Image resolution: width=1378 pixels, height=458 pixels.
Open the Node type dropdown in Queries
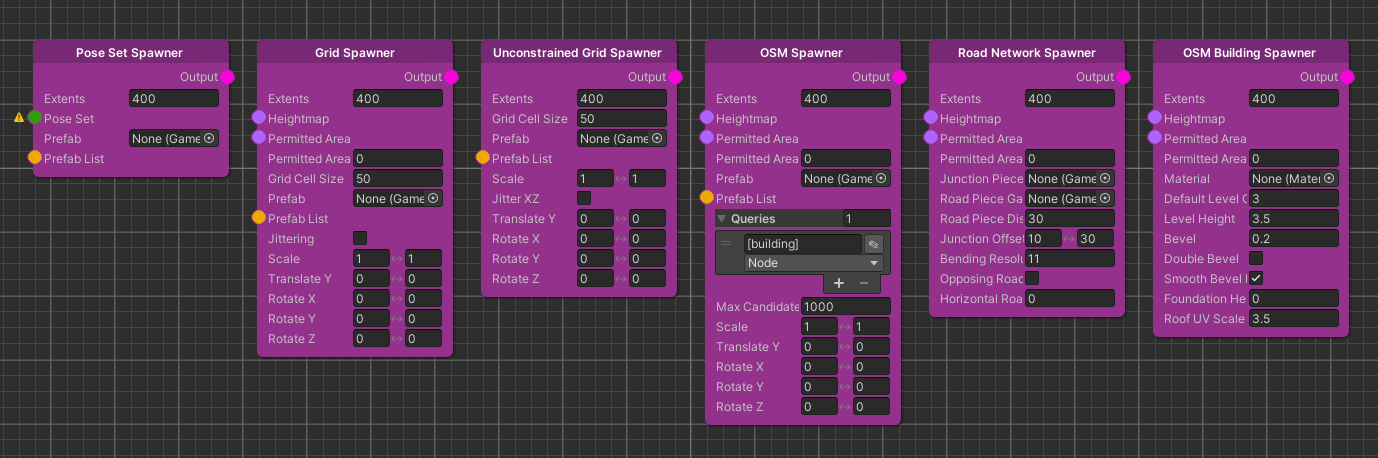(x=813, y=263)
